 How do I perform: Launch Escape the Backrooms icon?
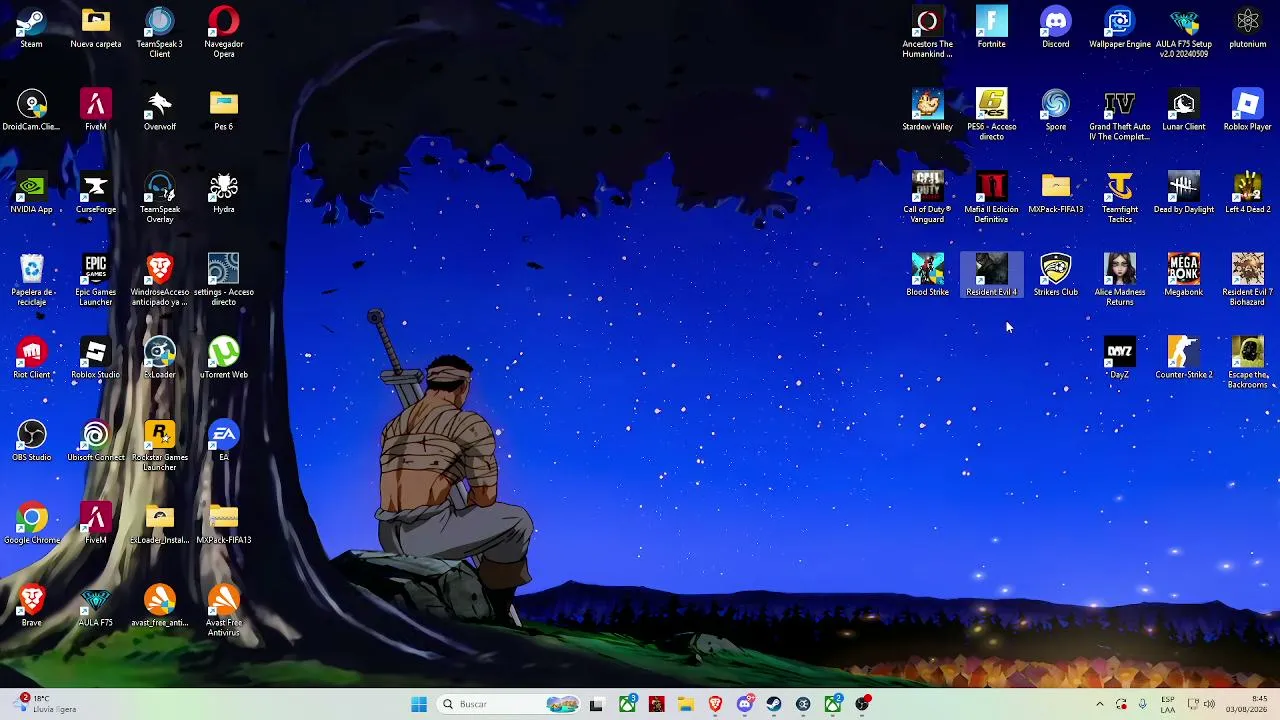coord(1248,363)
